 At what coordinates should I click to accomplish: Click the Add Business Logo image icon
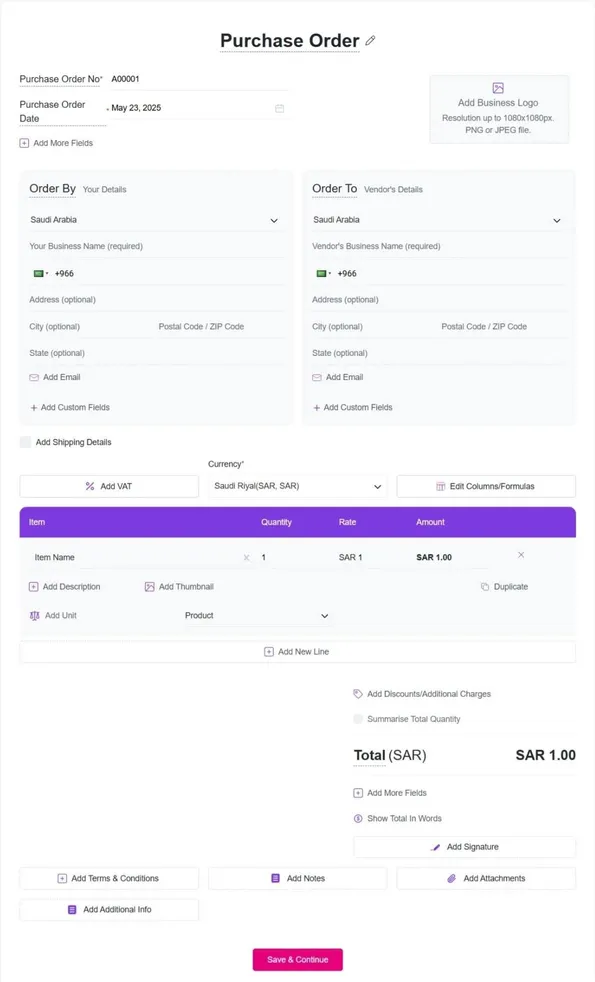[498, 88]
